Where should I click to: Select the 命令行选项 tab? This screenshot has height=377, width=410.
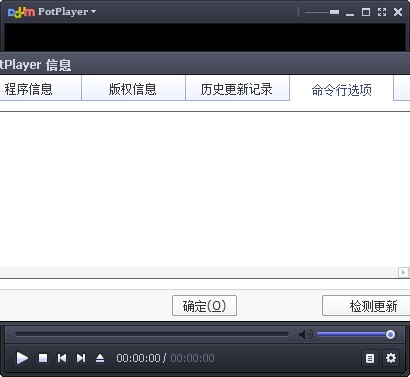point(341,90)
